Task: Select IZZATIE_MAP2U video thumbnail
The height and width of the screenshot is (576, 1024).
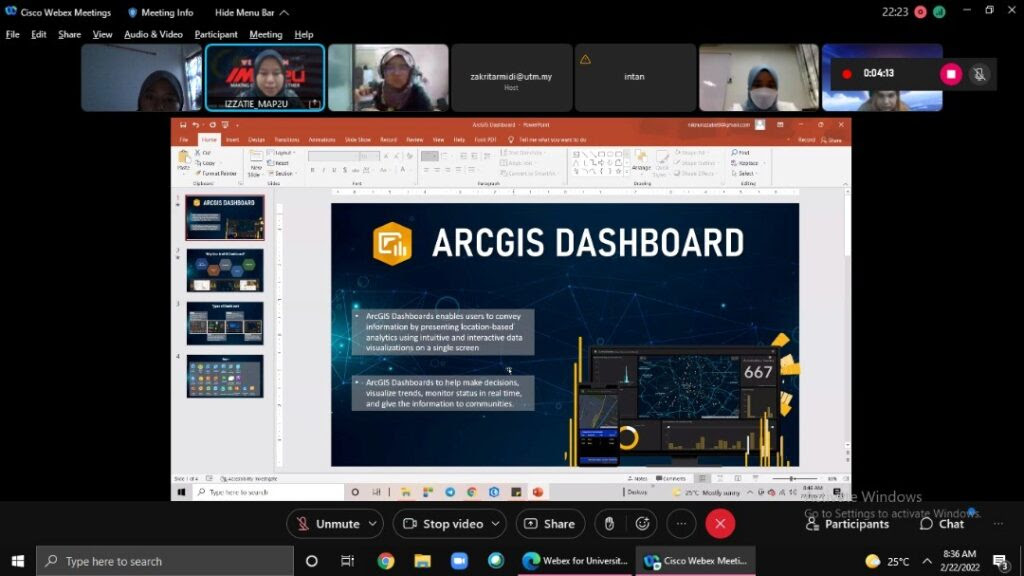Action: pyautogui.click(x=264, y=78)
